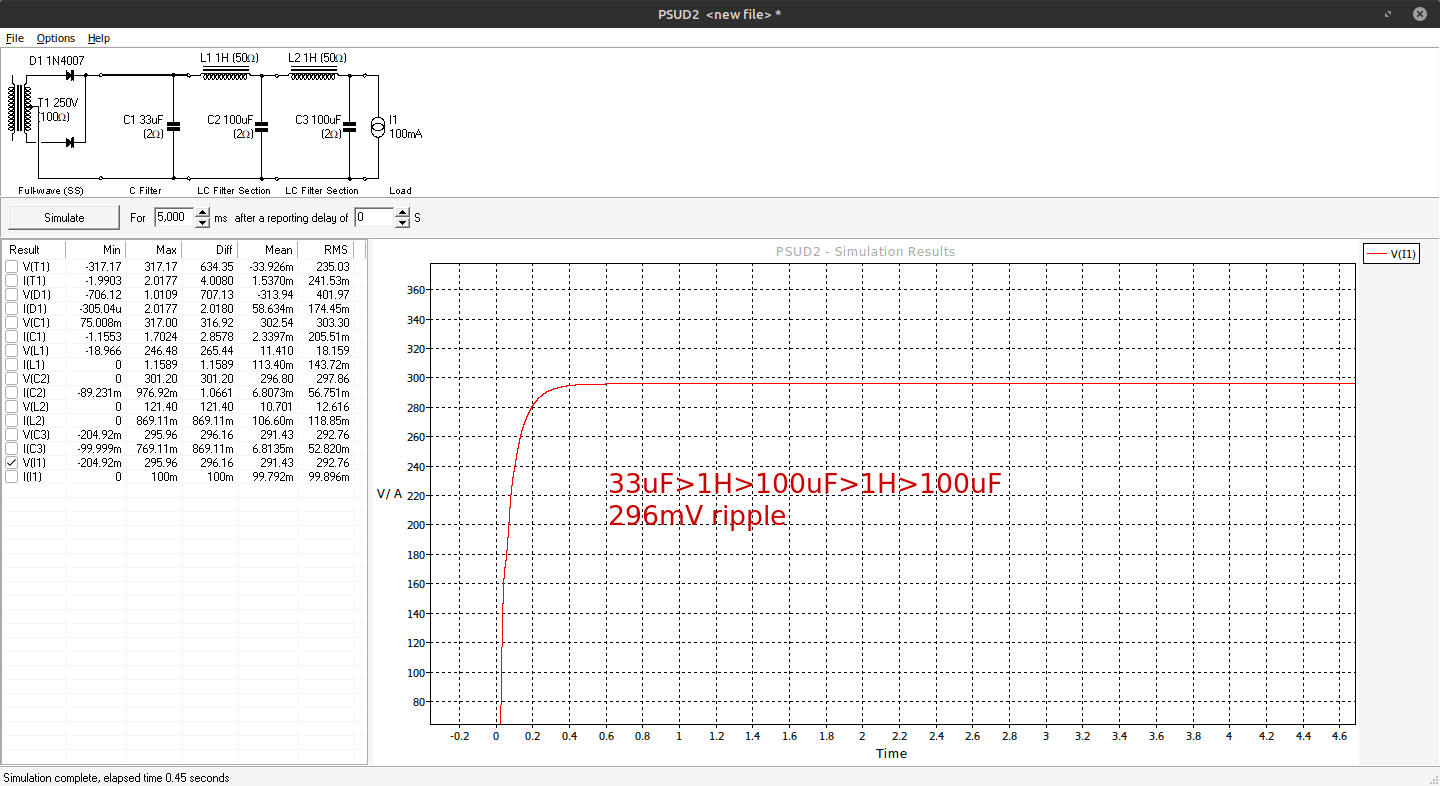Click the lower rectifier diode symbol
Image resolution: width=1440 pixels, height=786 pixels.
coord(70,143)
